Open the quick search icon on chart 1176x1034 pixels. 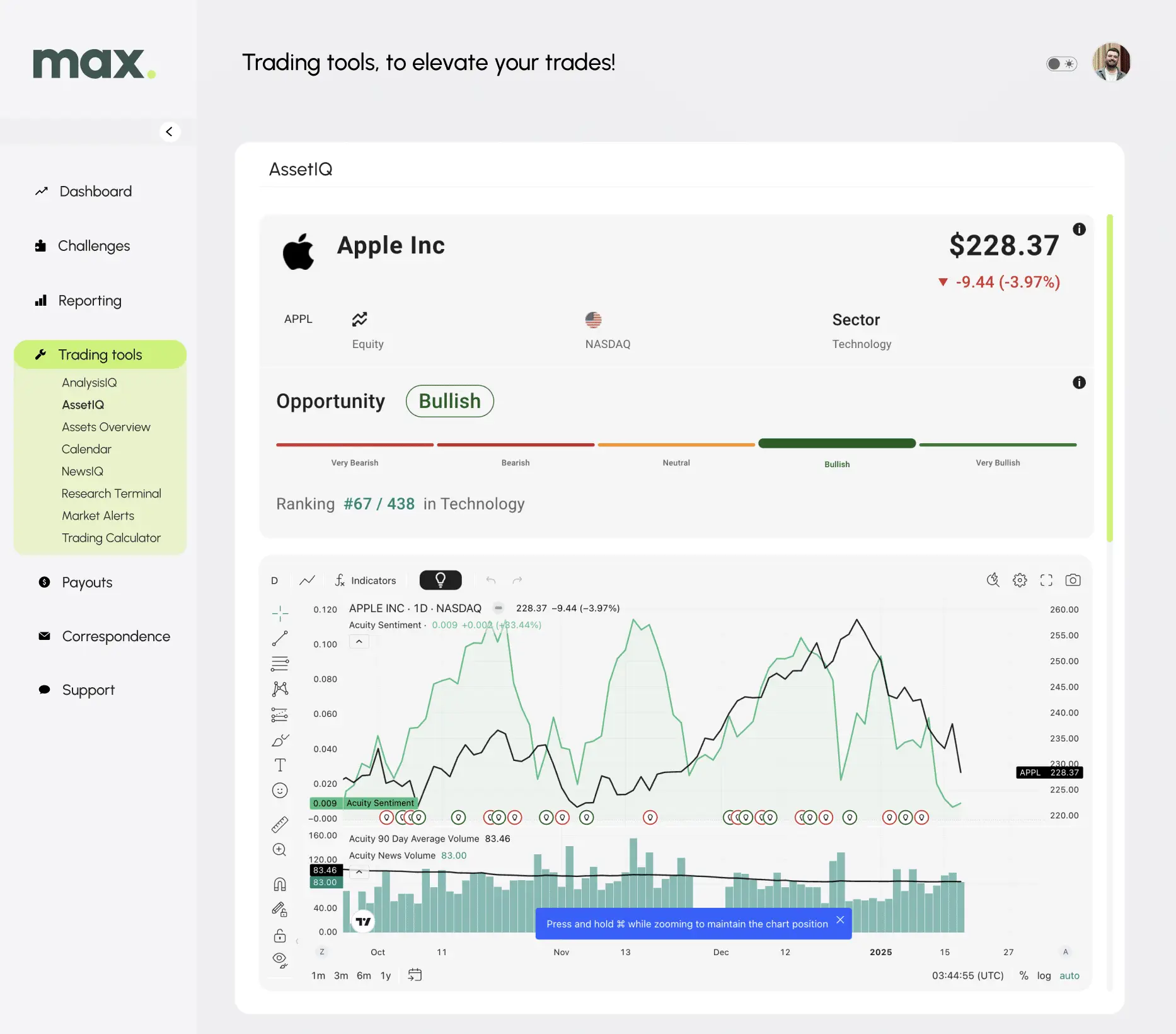coord(993,580)
